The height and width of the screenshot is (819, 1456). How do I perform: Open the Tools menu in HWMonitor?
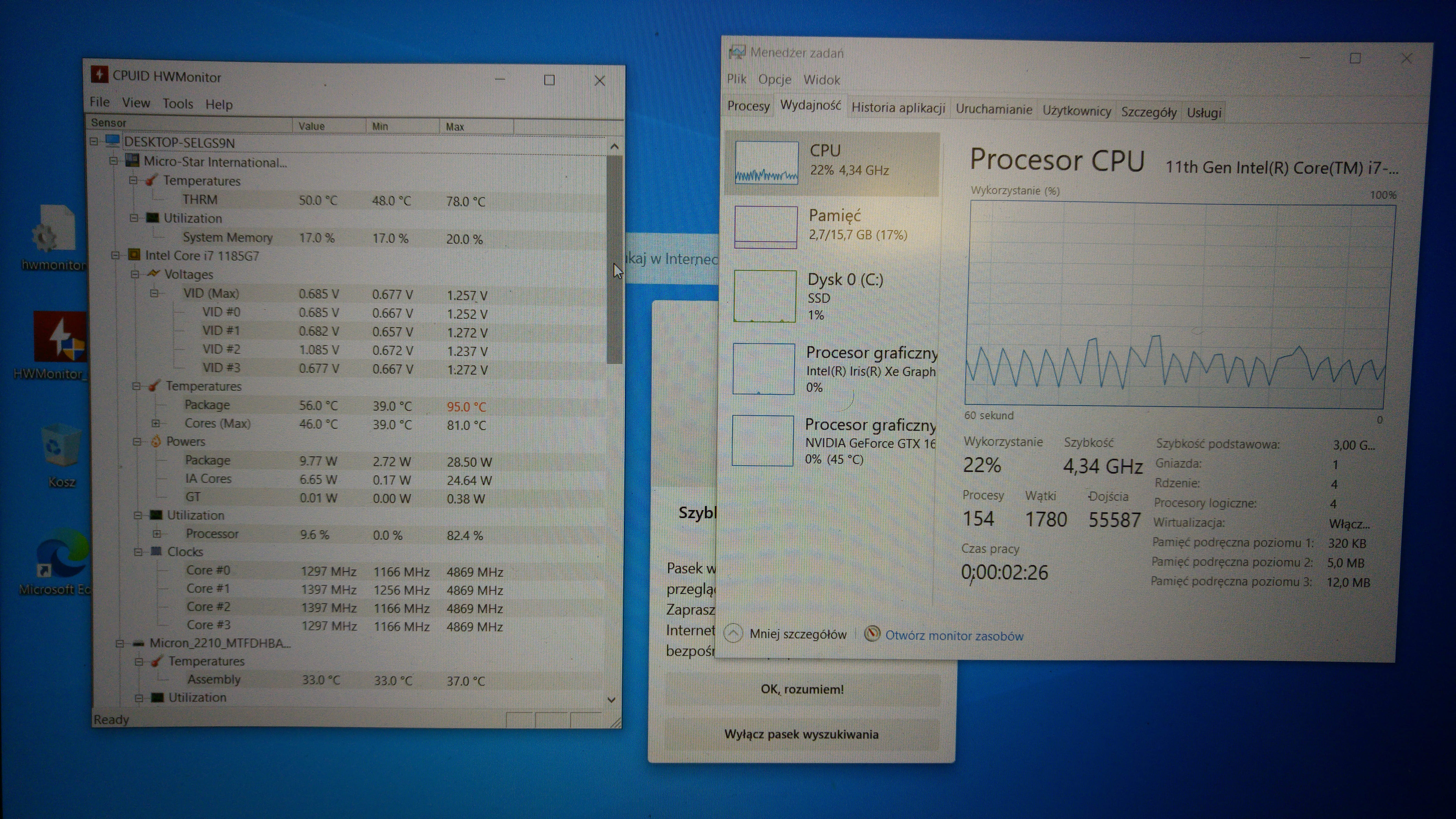(178, 103)
